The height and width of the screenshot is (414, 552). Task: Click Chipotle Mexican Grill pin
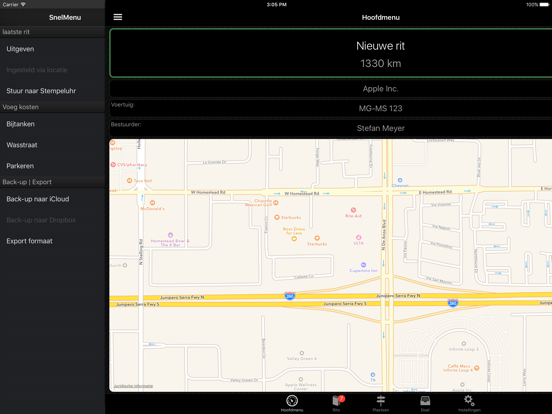[x=276, y=203]
